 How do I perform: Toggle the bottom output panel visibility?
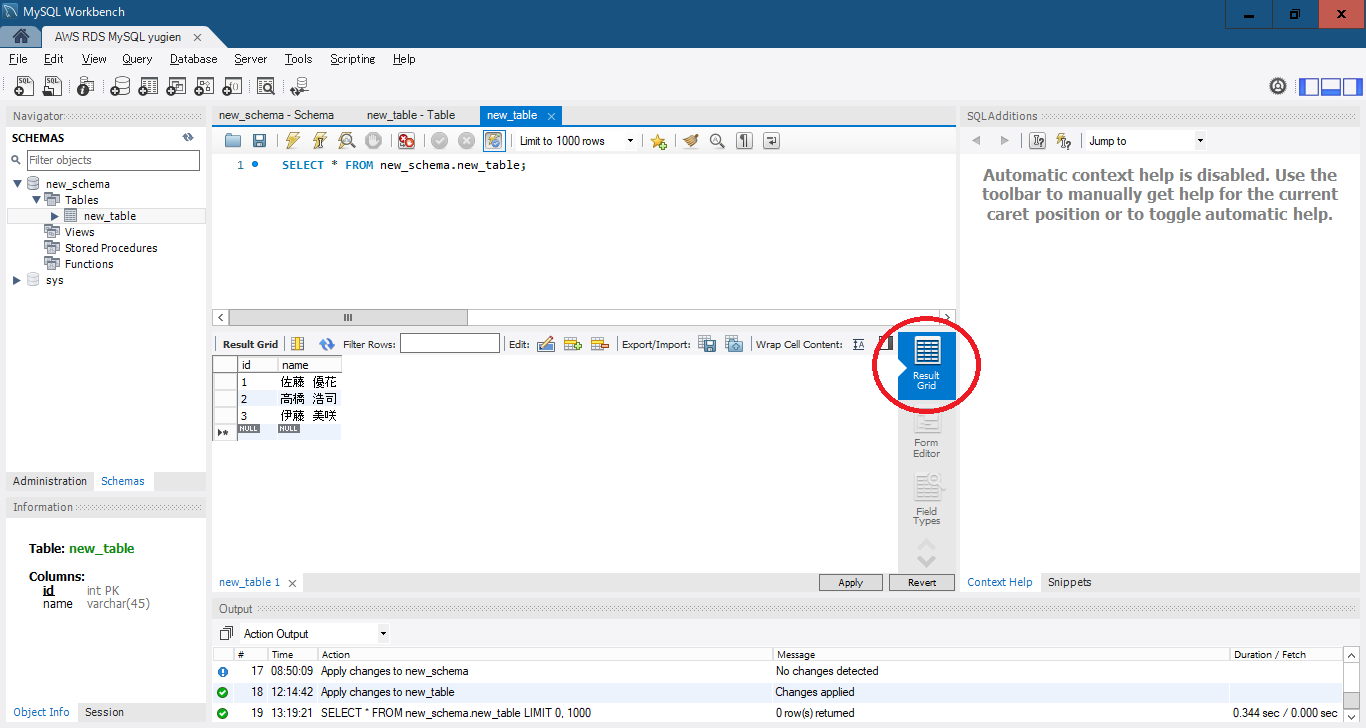pos(1331,87)
